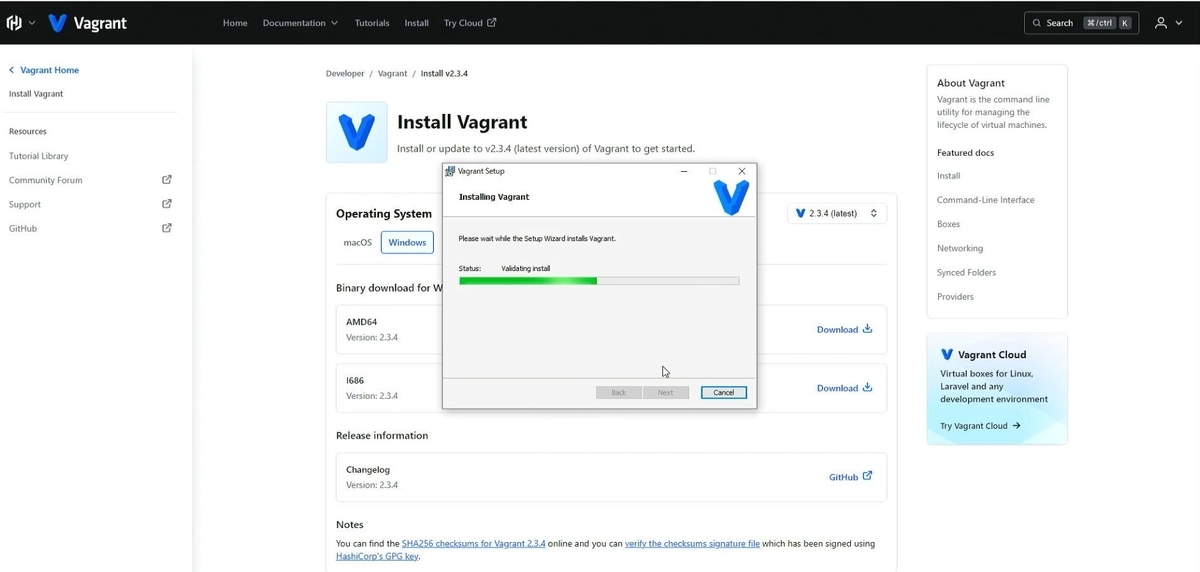Image resolution: width=1200 pixels, height=572 pixels.
Task: Click 'Install v2.3.4' breadcrumb text
Action: coord(444,74)
